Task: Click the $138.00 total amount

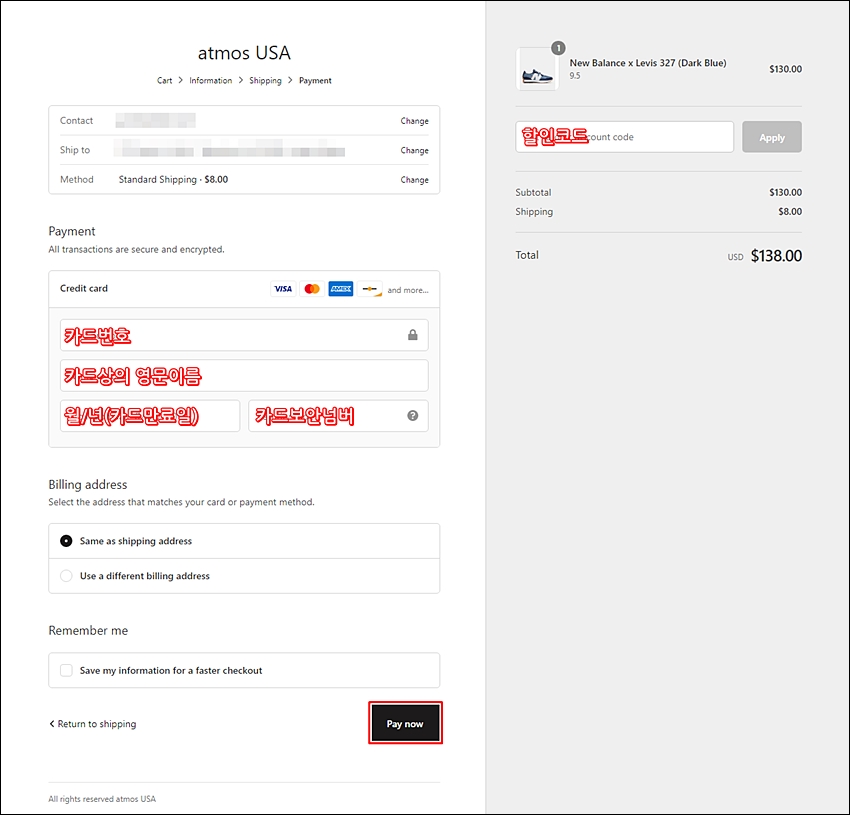Action: coord(776,255)
